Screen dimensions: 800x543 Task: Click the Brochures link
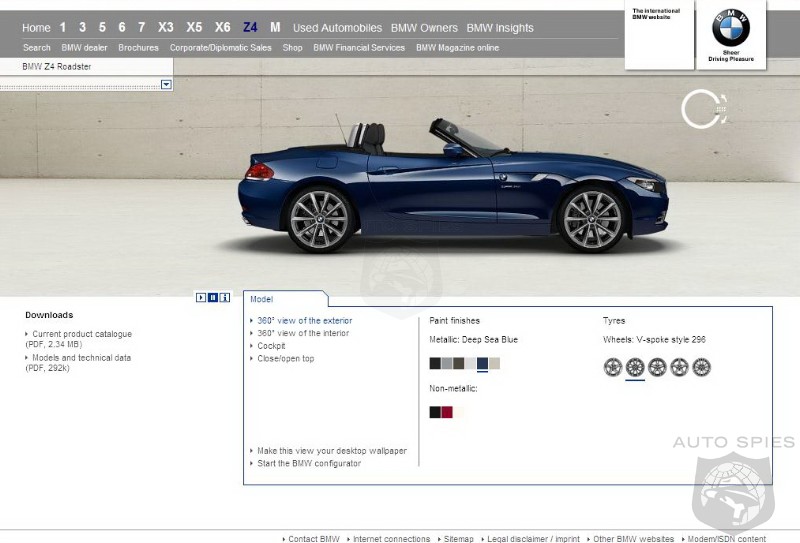click(x=138, y=47)
